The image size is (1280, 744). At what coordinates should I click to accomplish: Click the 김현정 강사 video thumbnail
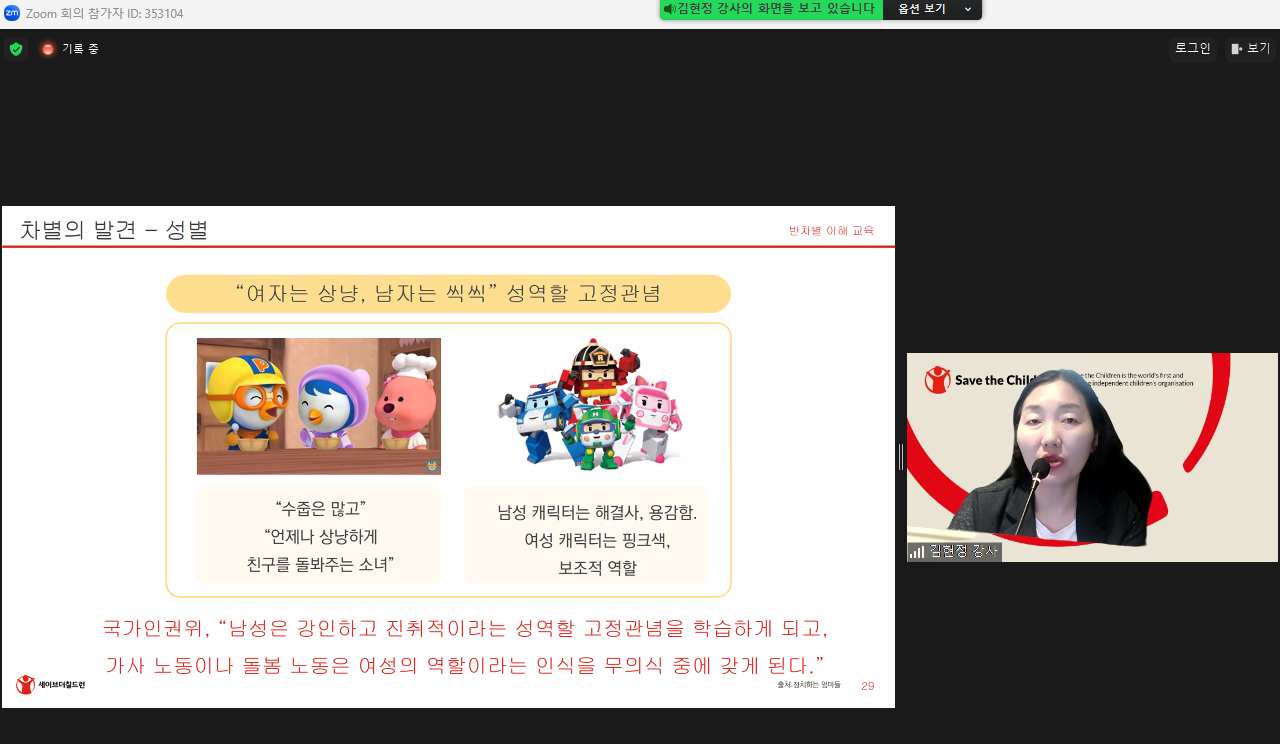click(1092, 457)
